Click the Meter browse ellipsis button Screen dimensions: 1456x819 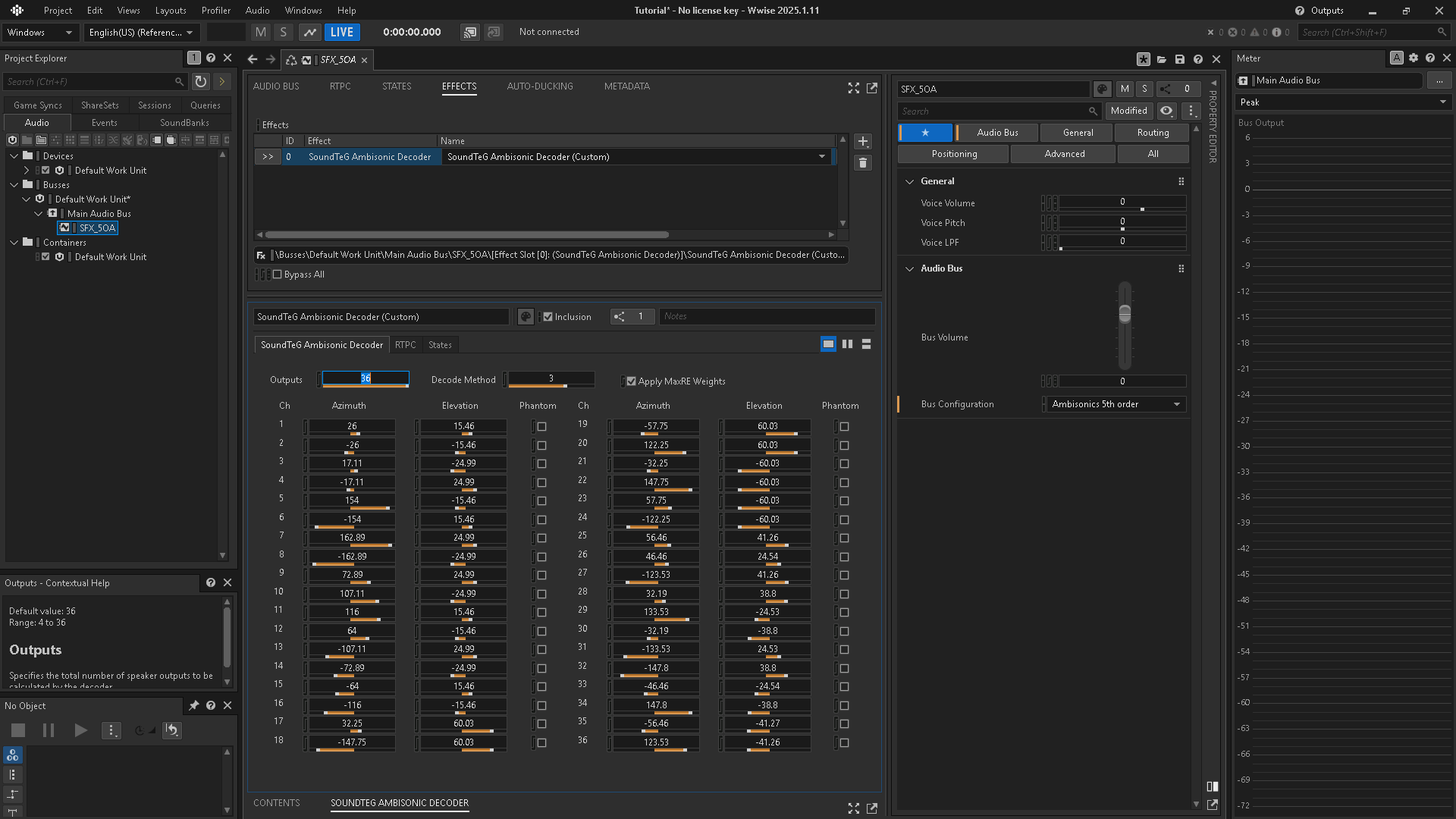click(1439, 80)
